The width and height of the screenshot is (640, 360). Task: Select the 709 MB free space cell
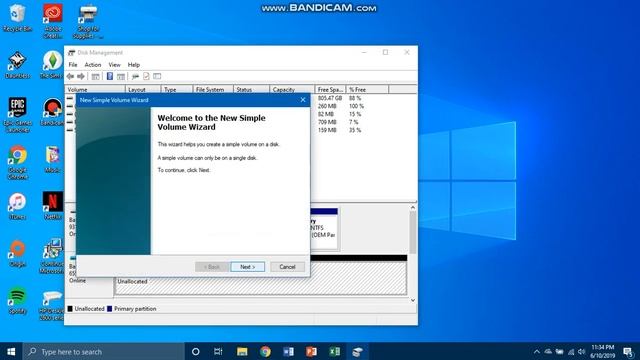[327, 122]
